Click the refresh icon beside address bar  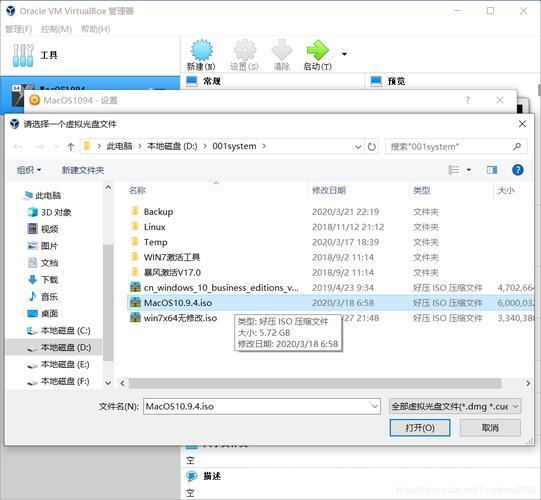point(372,147)
